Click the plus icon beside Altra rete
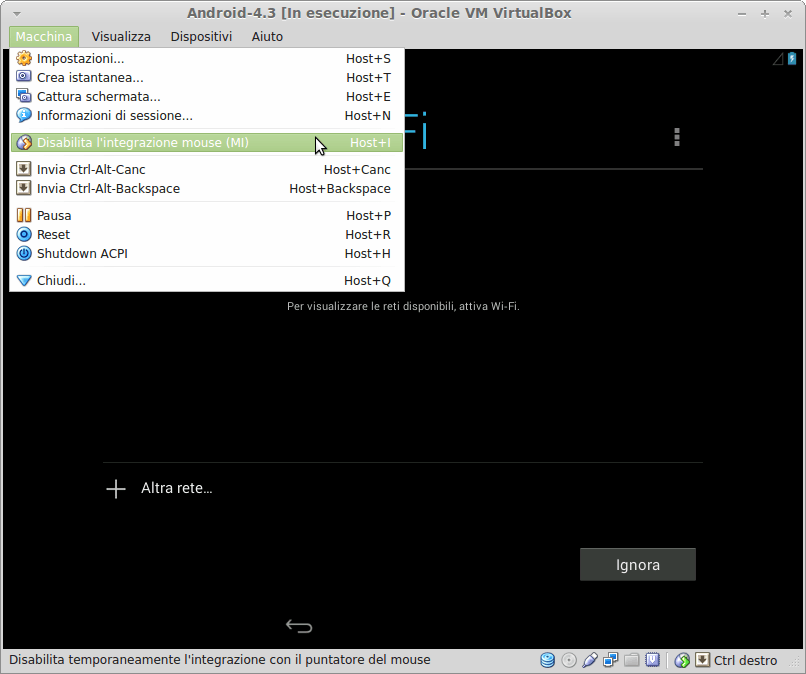The height and width of the screenshot is (674, 806). pyautogui.click(x=116, y=488)
